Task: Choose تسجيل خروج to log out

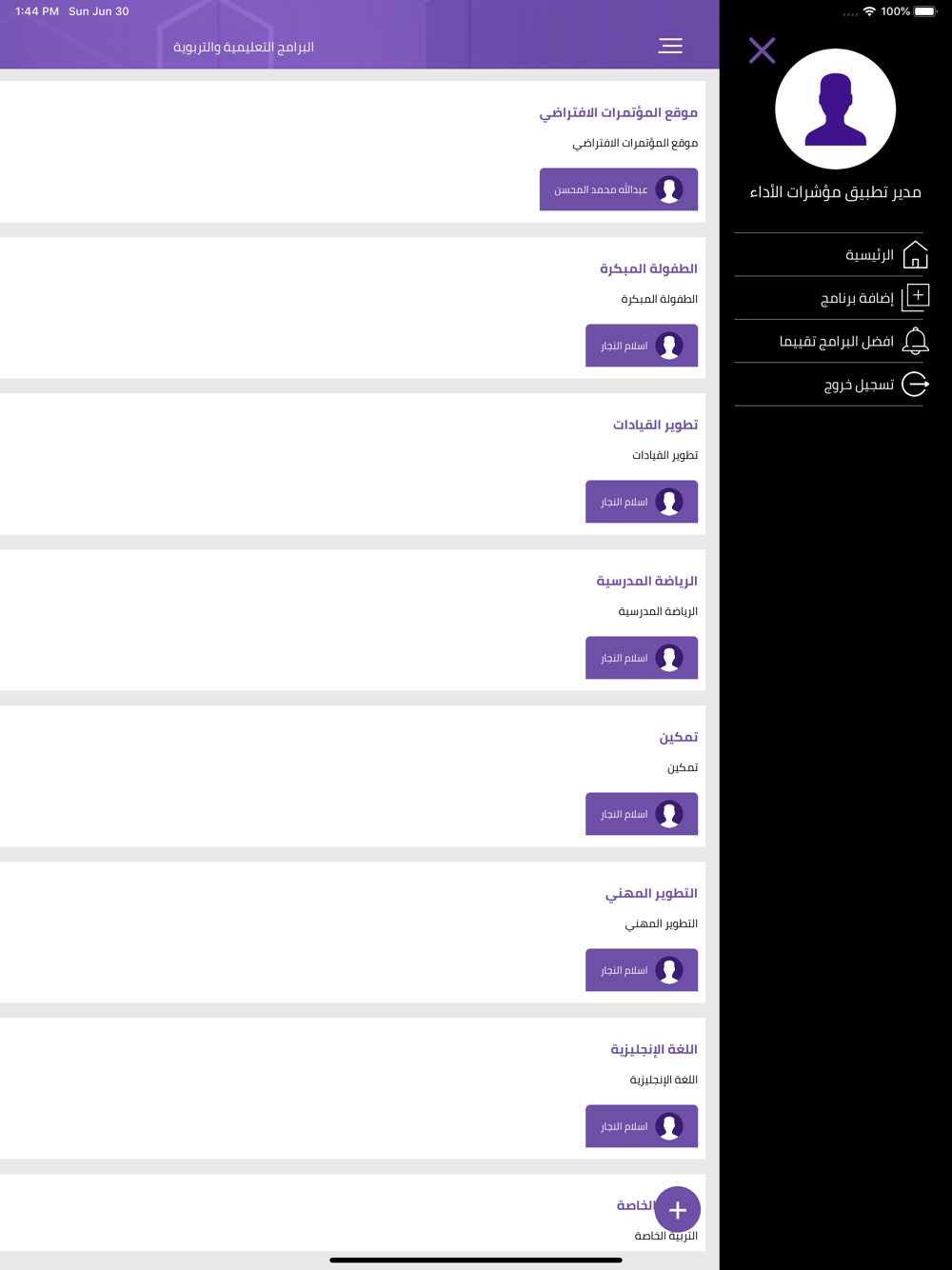Action: click(828, 385)
